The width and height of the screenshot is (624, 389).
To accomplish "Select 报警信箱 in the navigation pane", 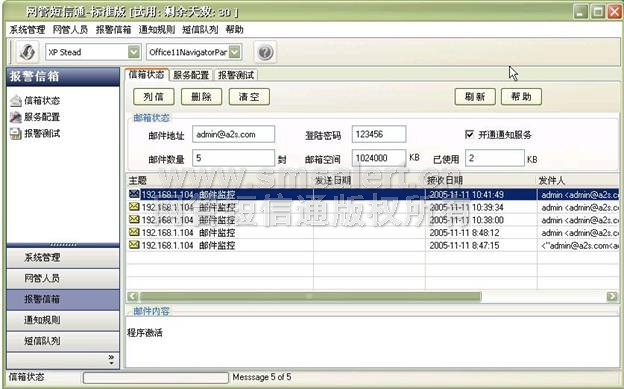I will point(63,299).
